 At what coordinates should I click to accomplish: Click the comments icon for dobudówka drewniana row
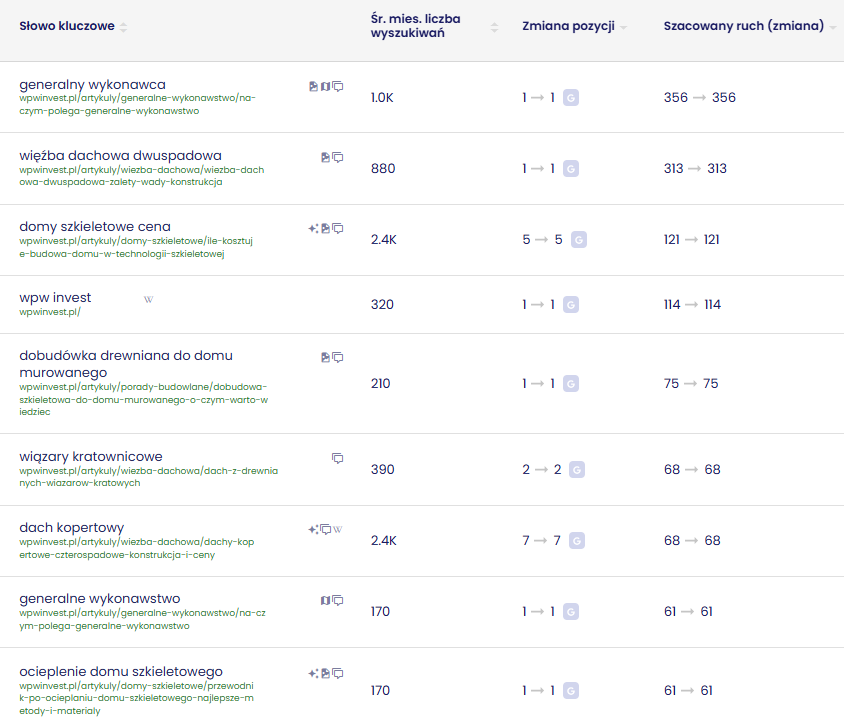click(338, 357)
